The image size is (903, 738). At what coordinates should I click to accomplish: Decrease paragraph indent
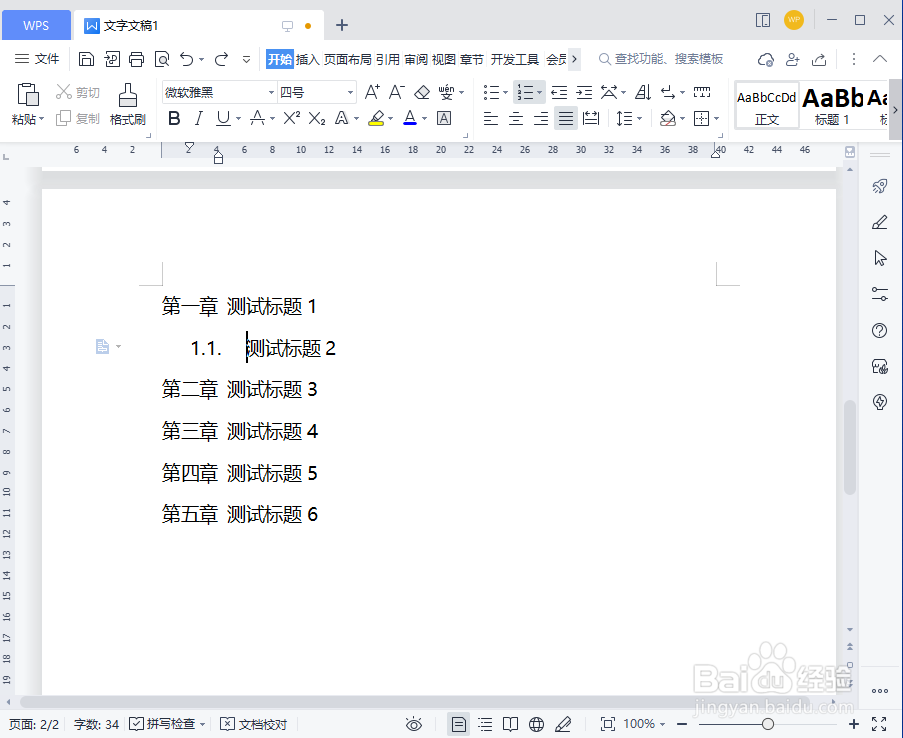pyautogui.click(x=559, y=92)
